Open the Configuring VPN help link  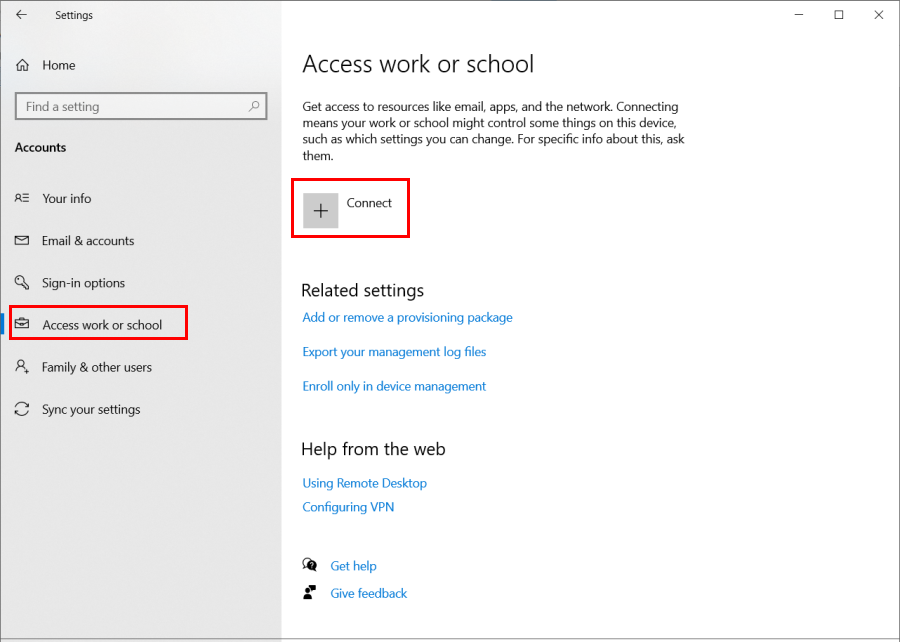pyautogui.click(x=348, y=507)
